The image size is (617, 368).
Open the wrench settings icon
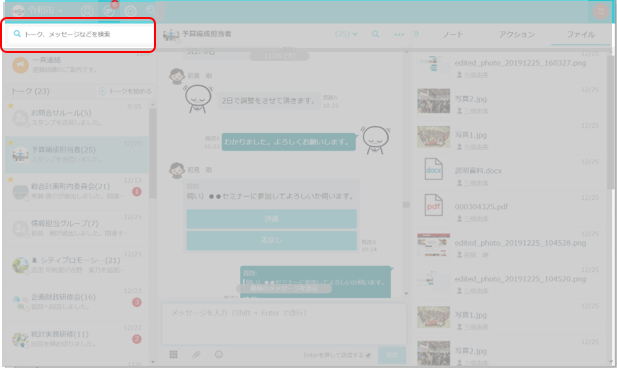(151, 11)
